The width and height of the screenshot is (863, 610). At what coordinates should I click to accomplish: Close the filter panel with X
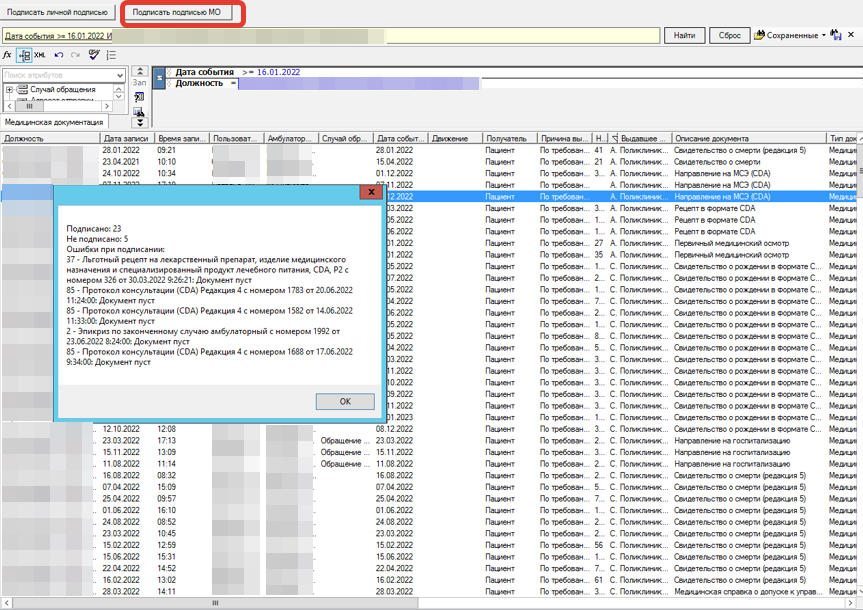coord(851,35)
